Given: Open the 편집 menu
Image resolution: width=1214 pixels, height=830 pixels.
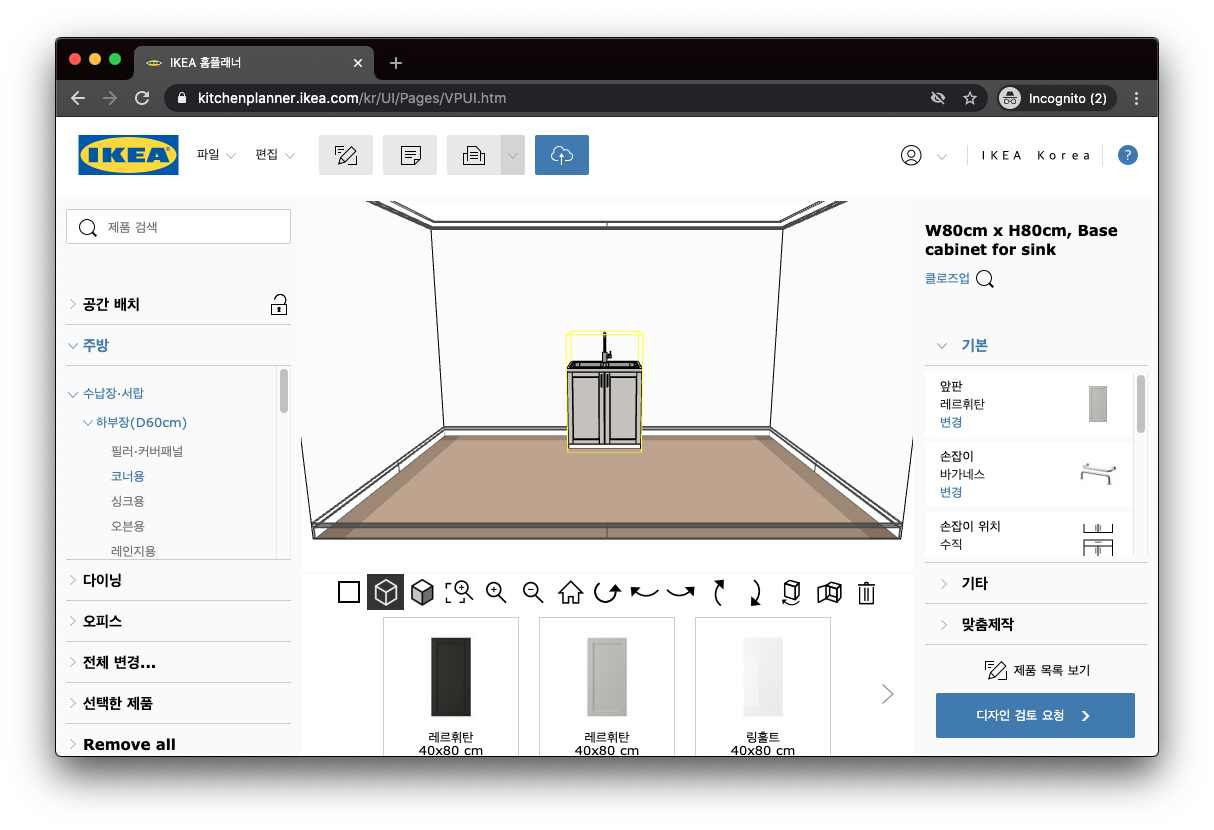Looking at the screenshot, I should (x=275, y=155).
